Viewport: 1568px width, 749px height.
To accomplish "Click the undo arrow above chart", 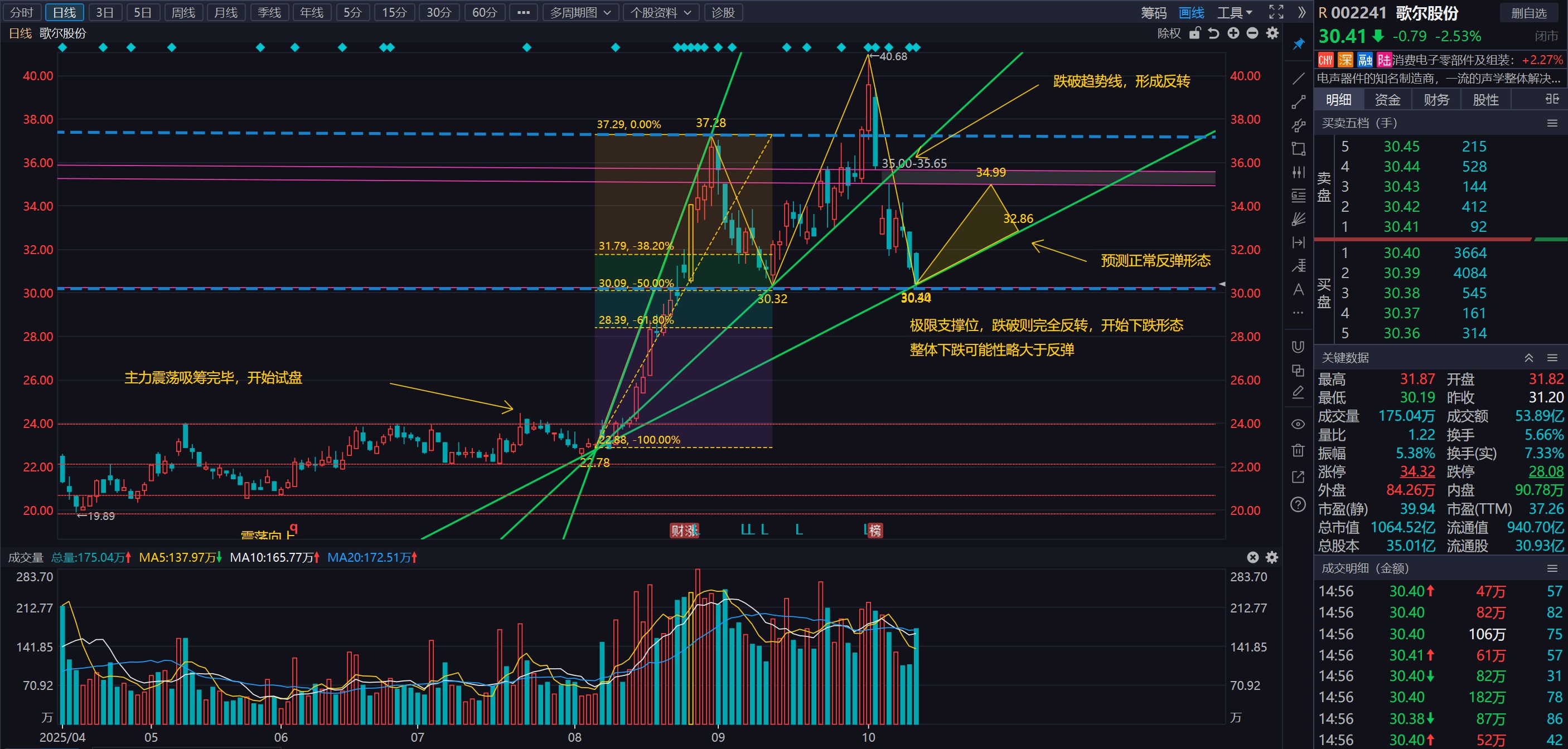I will click(x=1213, y=33).
